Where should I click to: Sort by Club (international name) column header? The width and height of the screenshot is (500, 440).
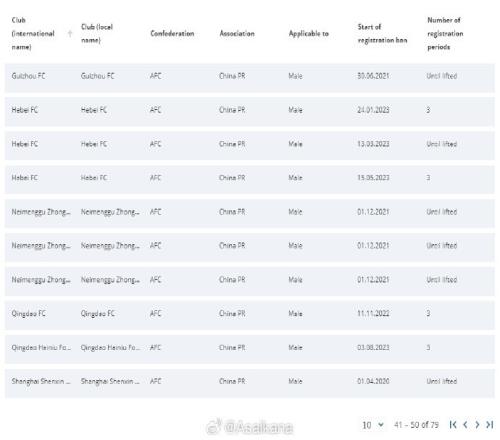tap(33, 33)
